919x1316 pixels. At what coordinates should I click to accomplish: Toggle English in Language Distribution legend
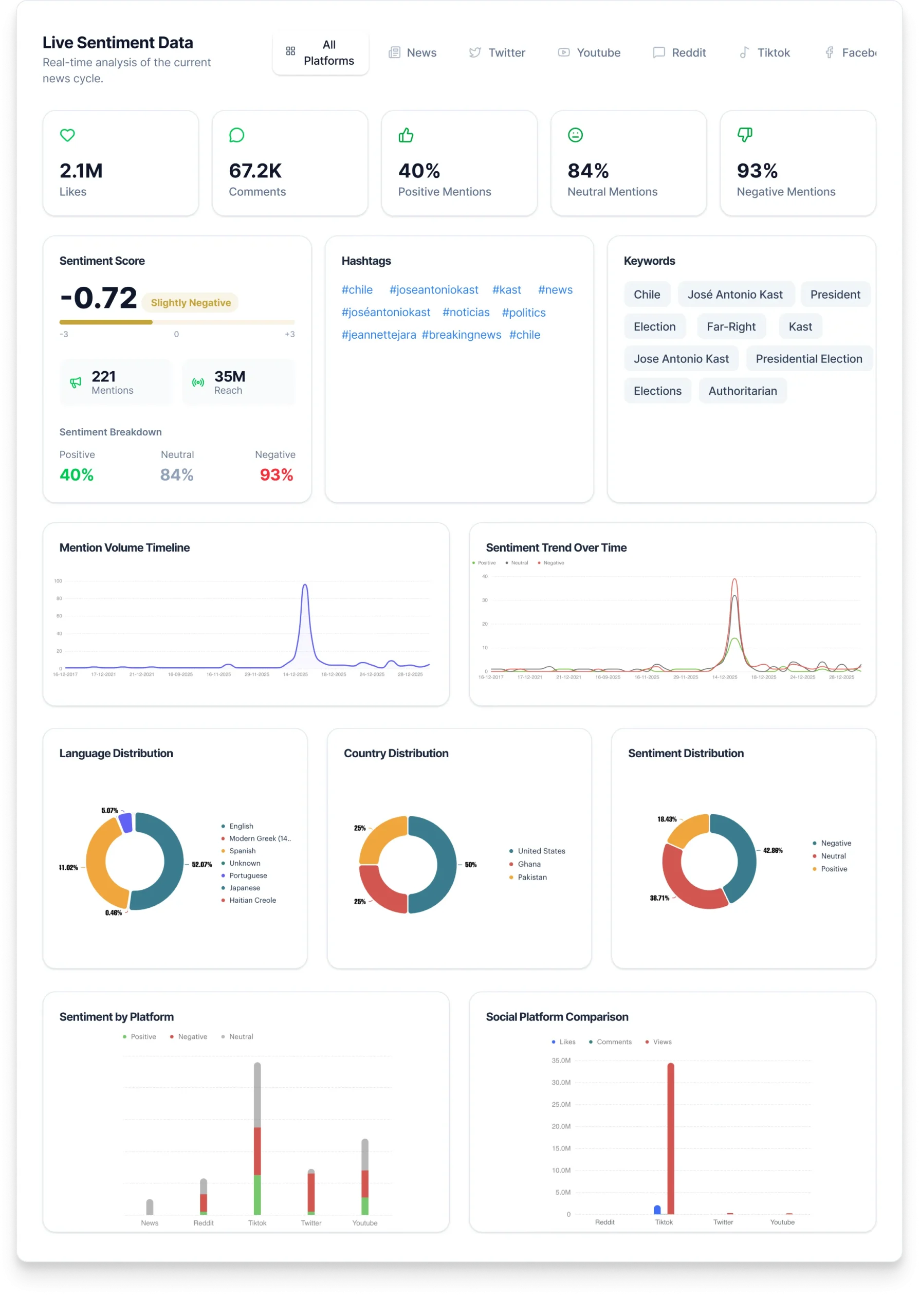point(238,826)
